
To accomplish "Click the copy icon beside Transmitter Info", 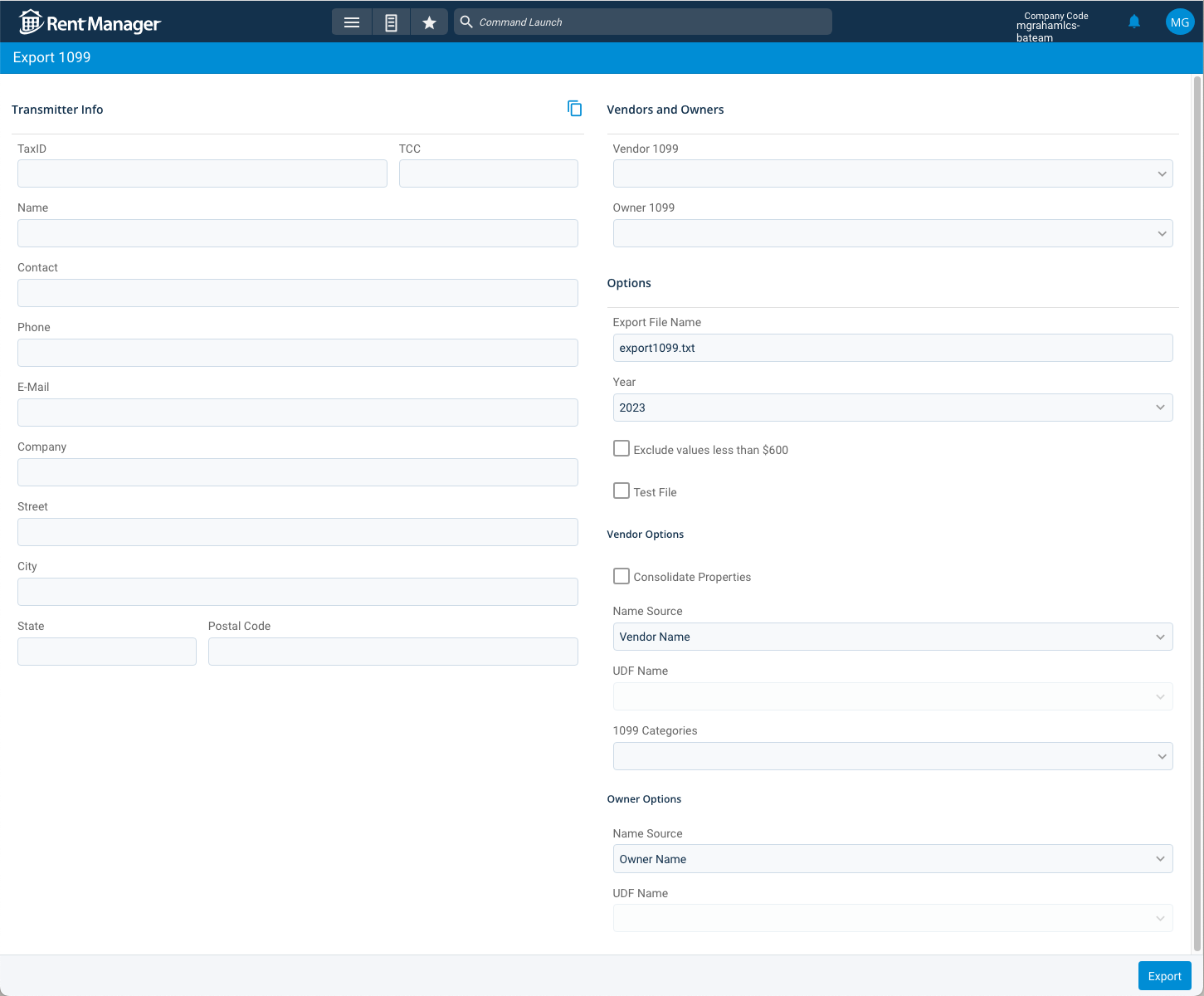I will click(x=574, y=109).
